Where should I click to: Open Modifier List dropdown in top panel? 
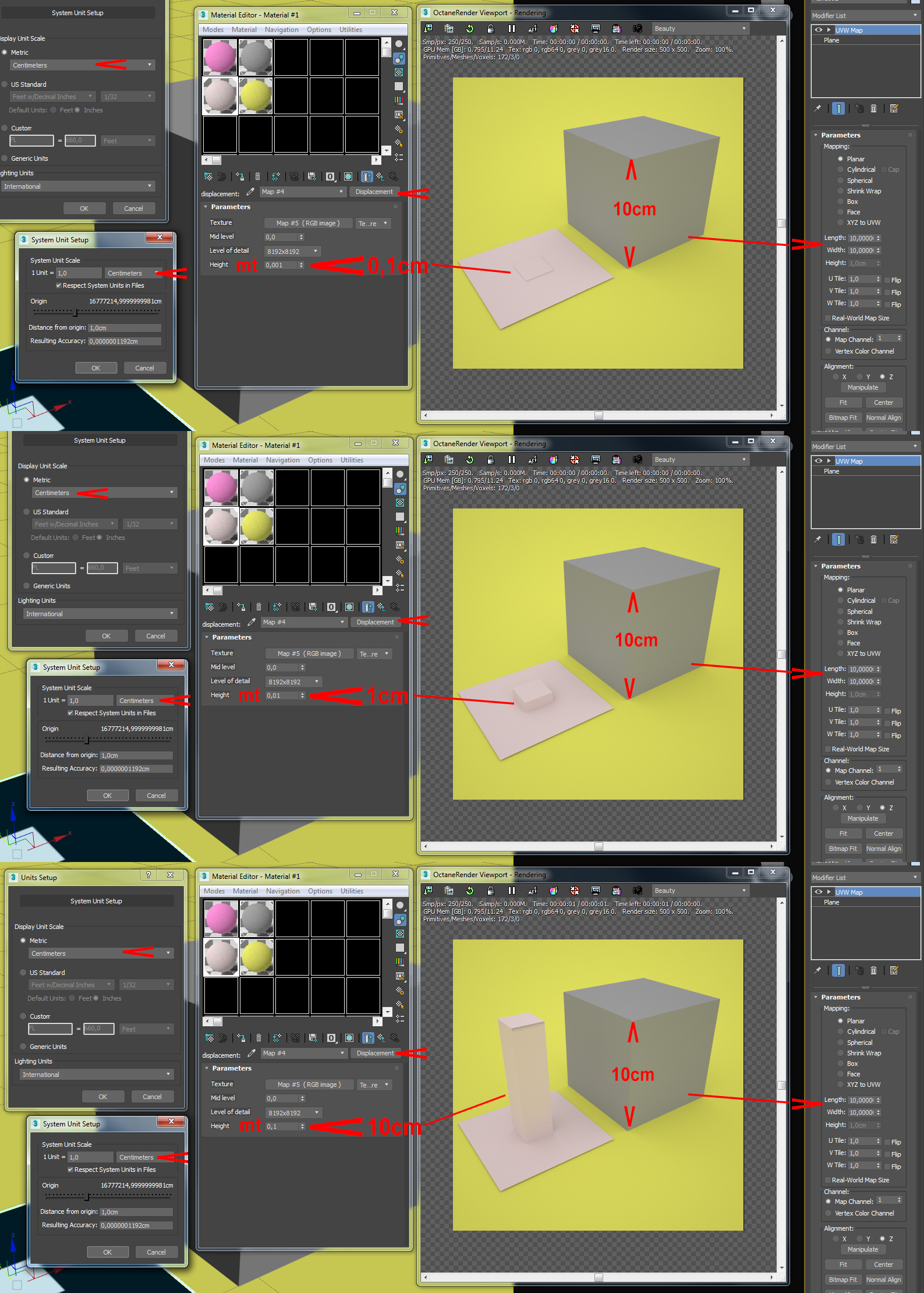tap(865, 16)
